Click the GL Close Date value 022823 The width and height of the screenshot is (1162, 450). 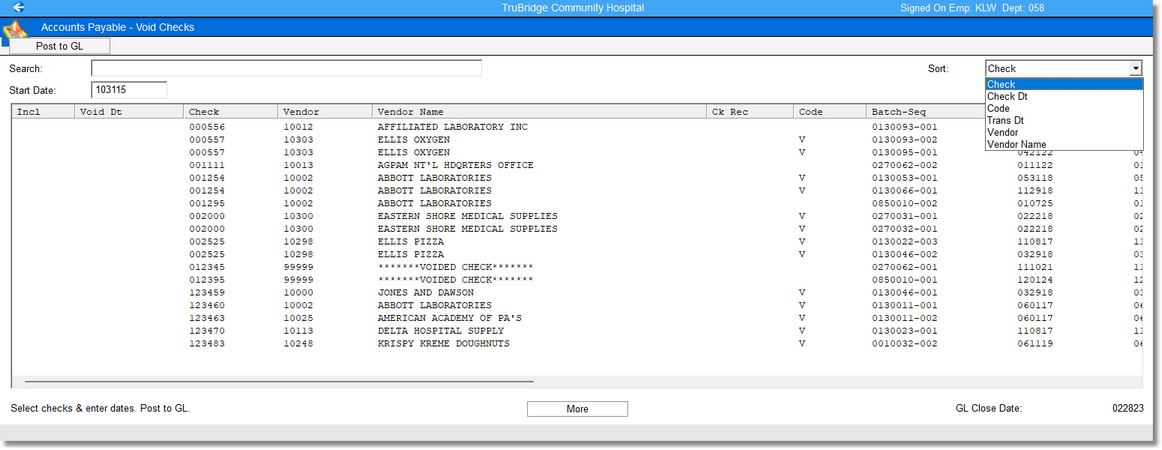(x=1128, y=408)
